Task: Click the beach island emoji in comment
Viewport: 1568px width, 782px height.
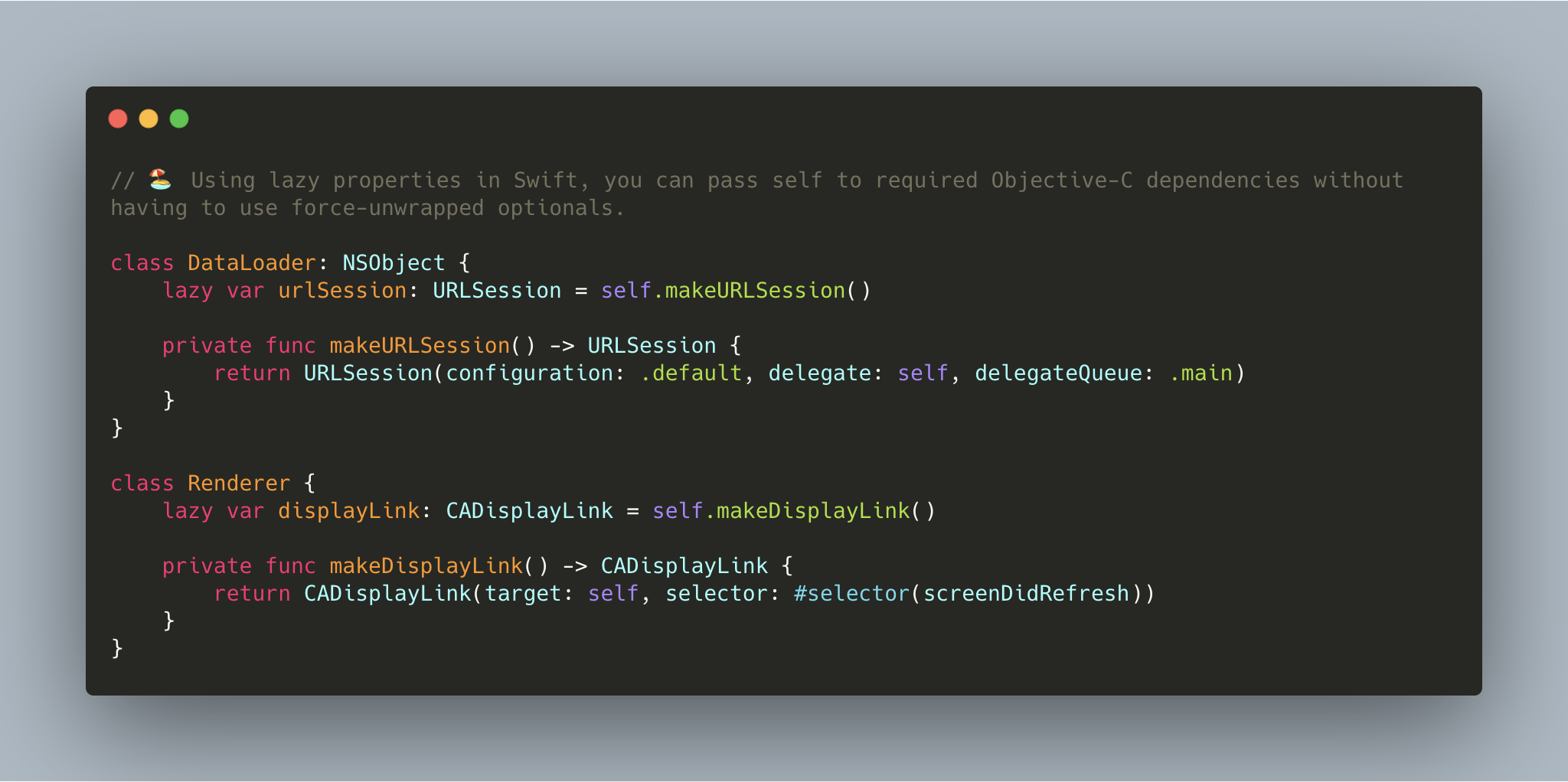Action: (160, 179)
